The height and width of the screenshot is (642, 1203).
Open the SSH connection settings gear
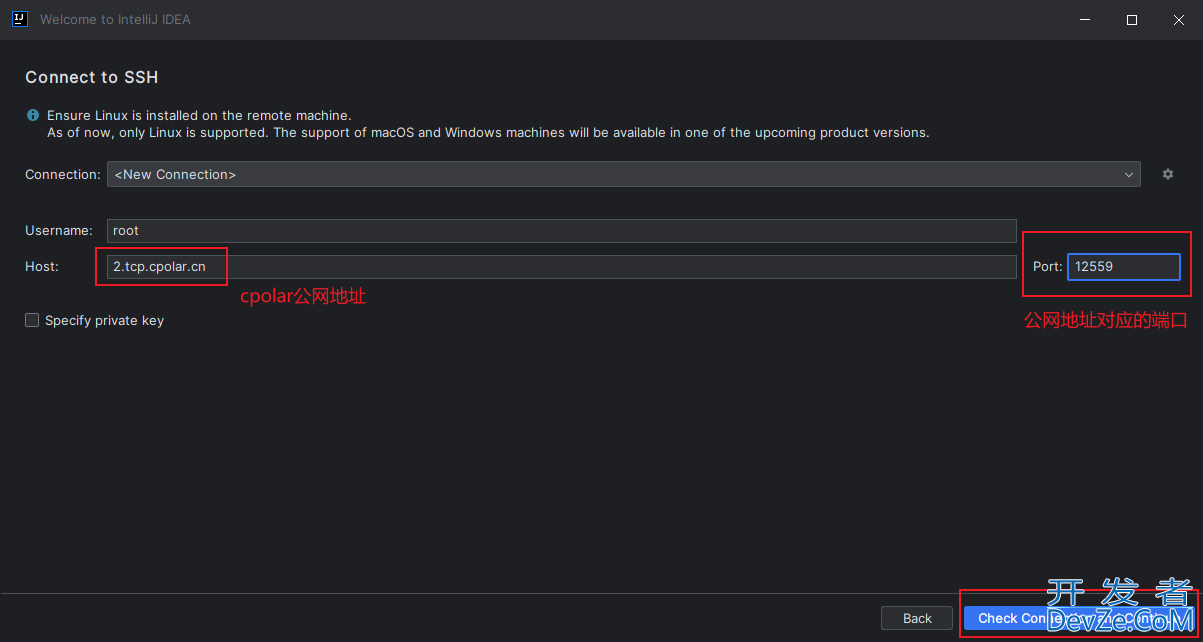[1167, 174]
